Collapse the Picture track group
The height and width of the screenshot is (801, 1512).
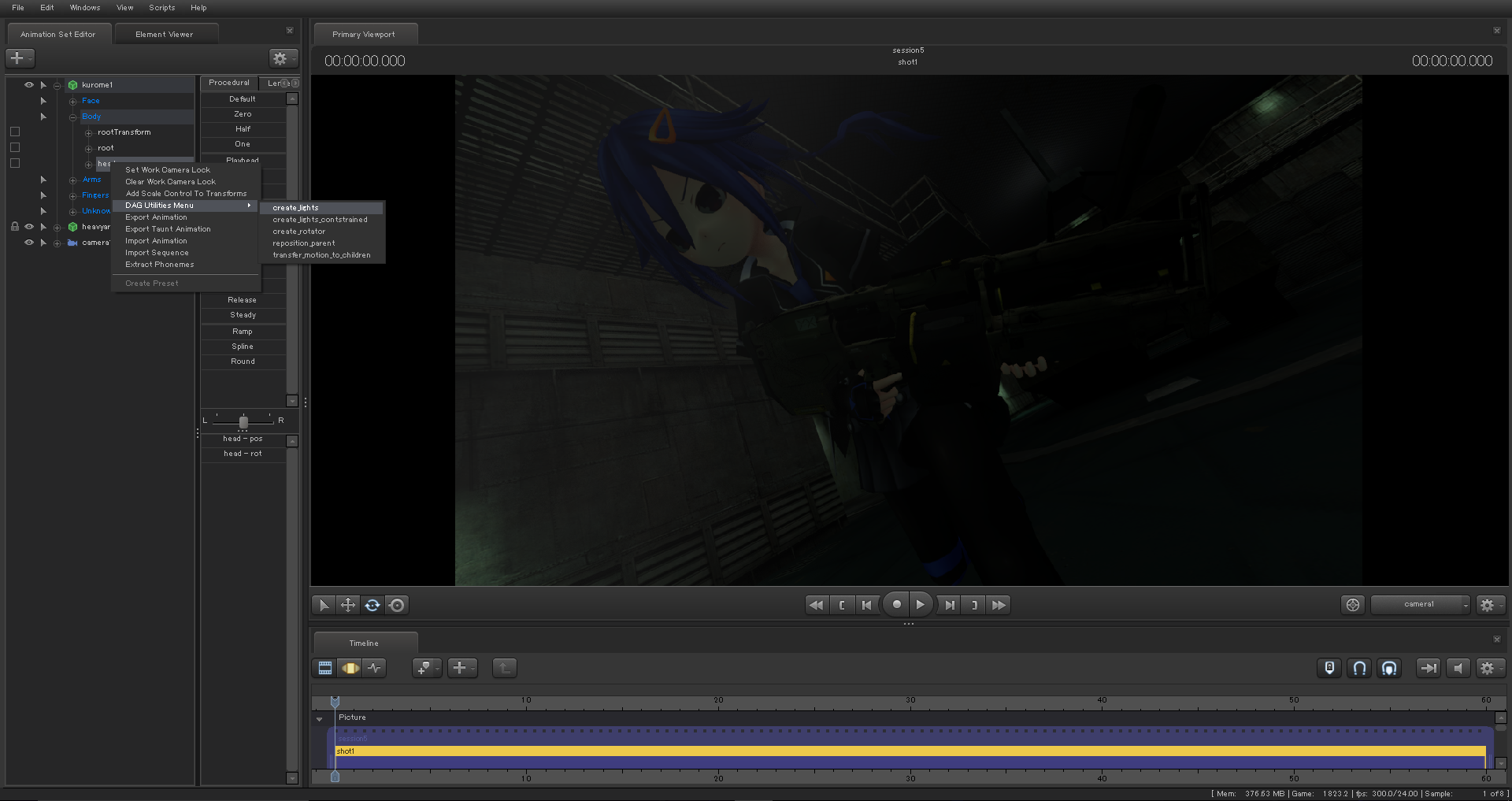coord(319,718)
